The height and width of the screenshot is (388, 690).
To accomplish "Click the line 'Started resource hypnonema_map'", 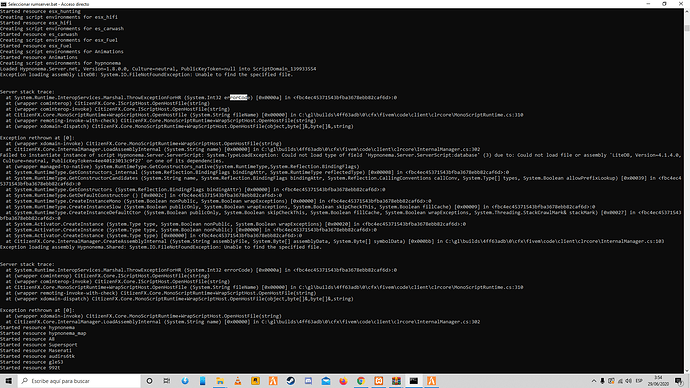I will (43, 333).
